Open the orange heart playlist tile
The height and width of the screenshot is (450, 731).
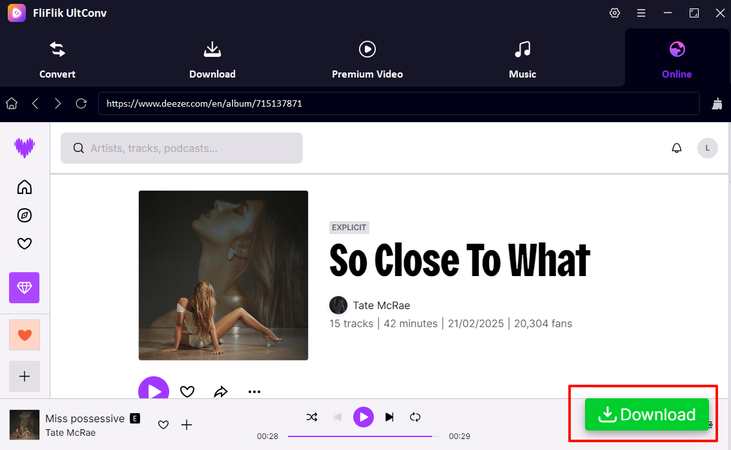tap(24, 335)
